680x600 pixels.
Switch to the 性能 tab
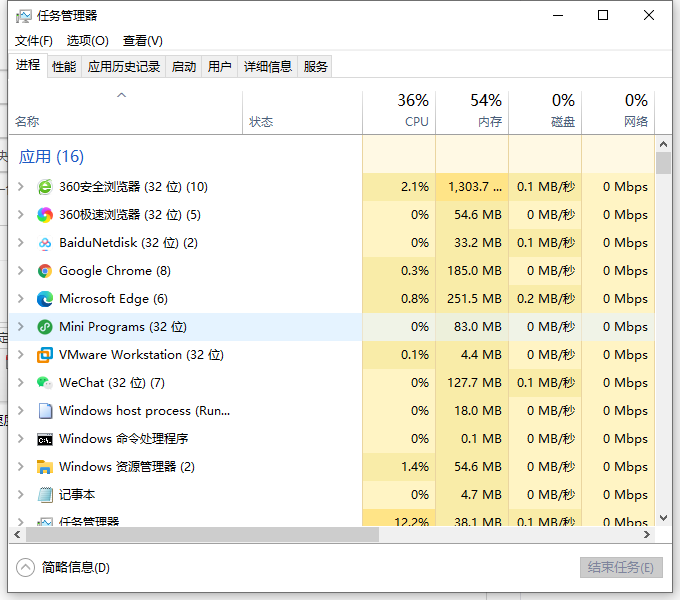64,67
